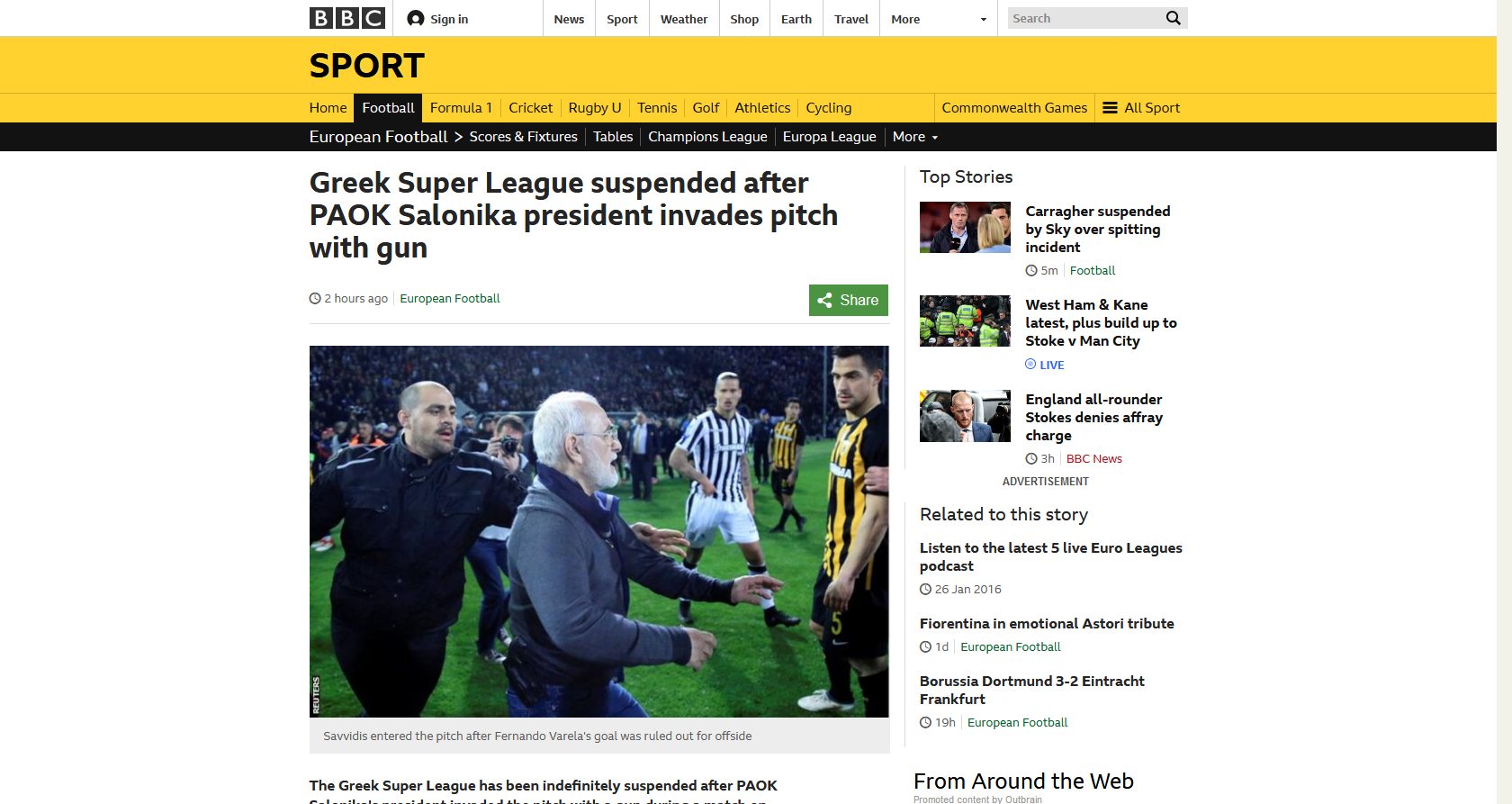Click the main article pitch invasion photo
1512x804 pixels.
[599, 531]
